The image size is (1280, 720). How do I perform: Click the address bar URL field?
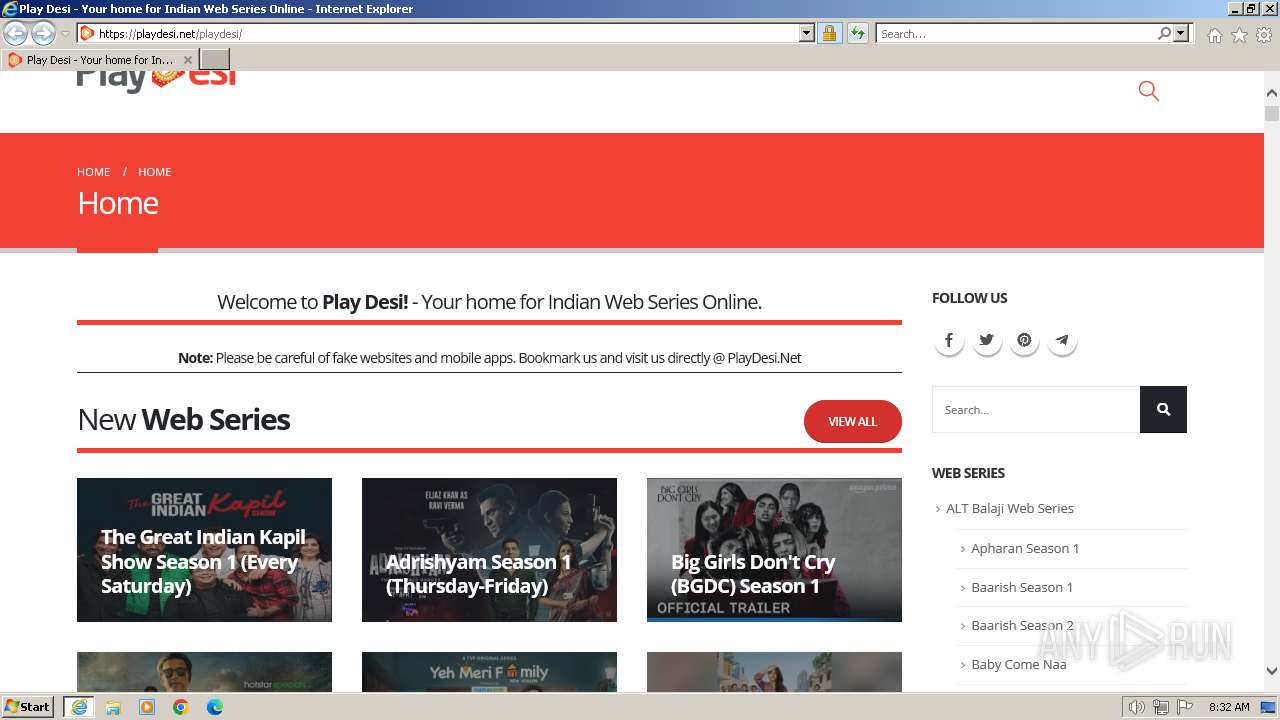[447, 33]
